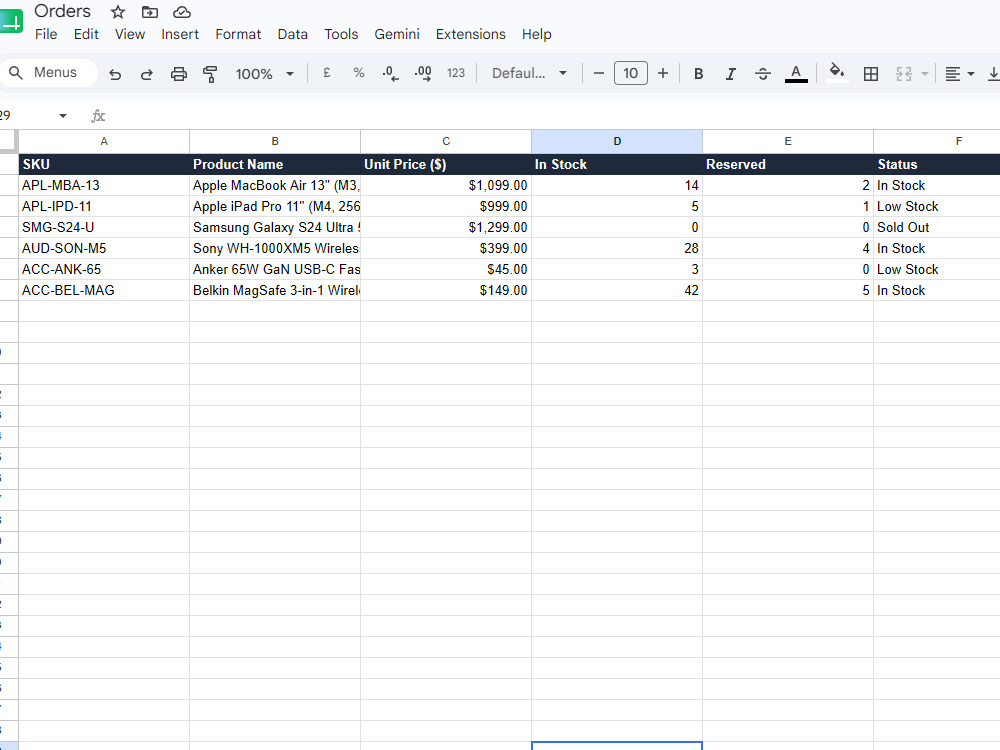Open the Insert menu

[x=180, y=34]
